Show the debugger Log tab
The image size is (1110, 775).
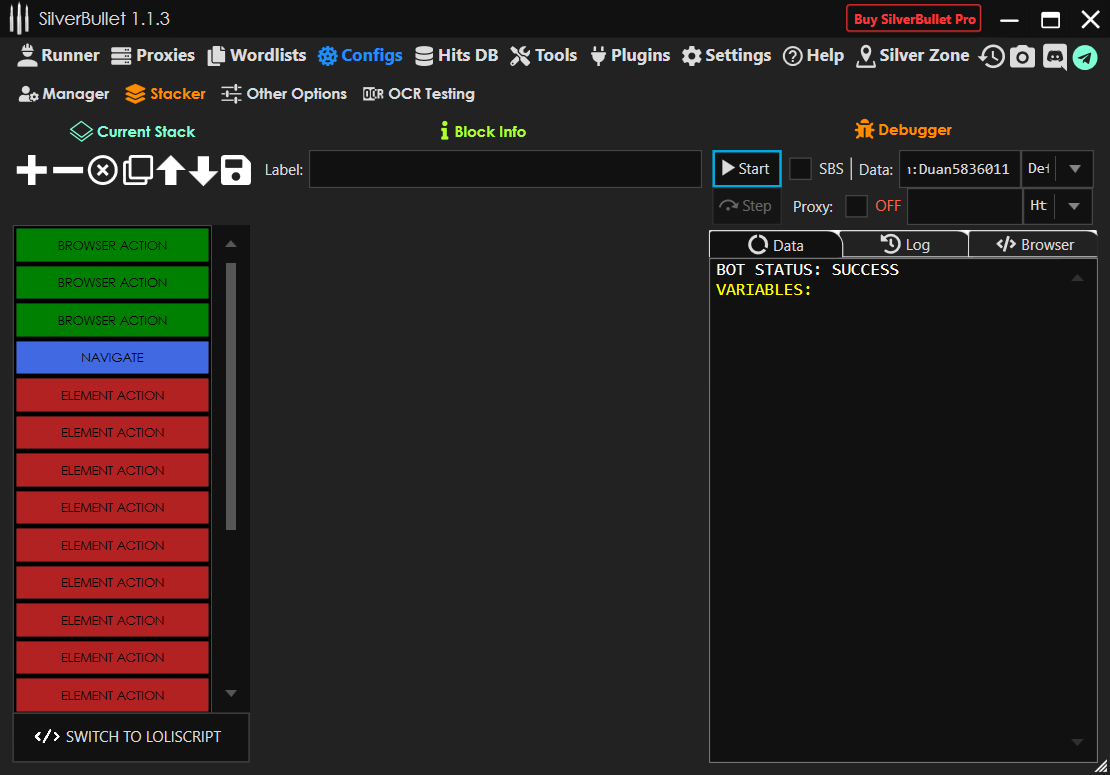tap(905, 245)
